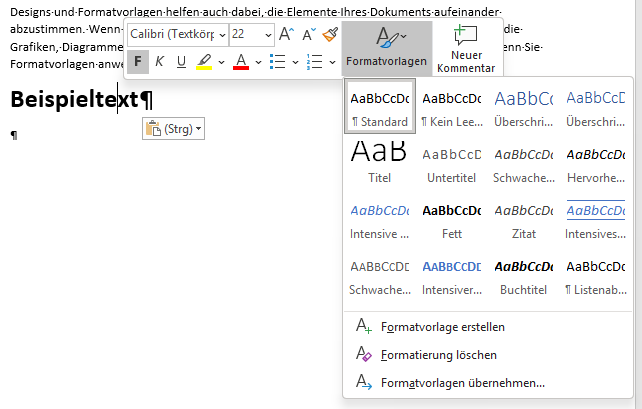Select Formatvorlagen übernehmen... entry
This screenshot has width=642, height=409.
(x=462, y=382)
